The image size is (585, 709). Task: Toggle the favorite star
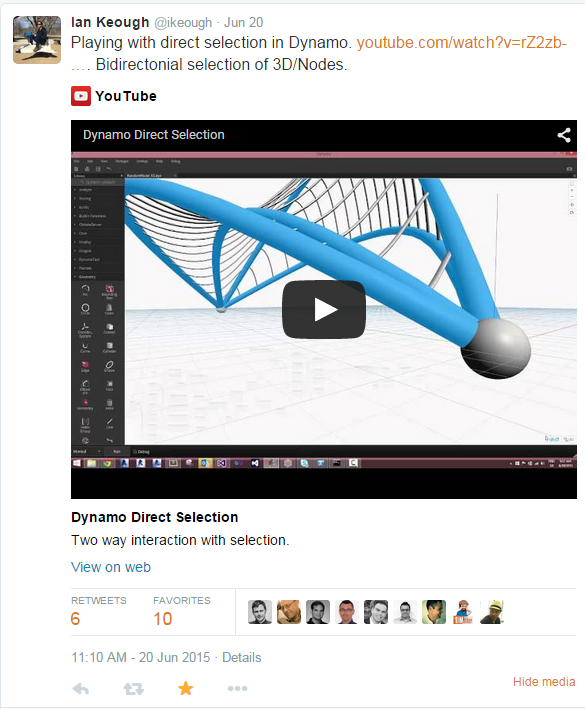pyautogui.click(x=185, y=688)
